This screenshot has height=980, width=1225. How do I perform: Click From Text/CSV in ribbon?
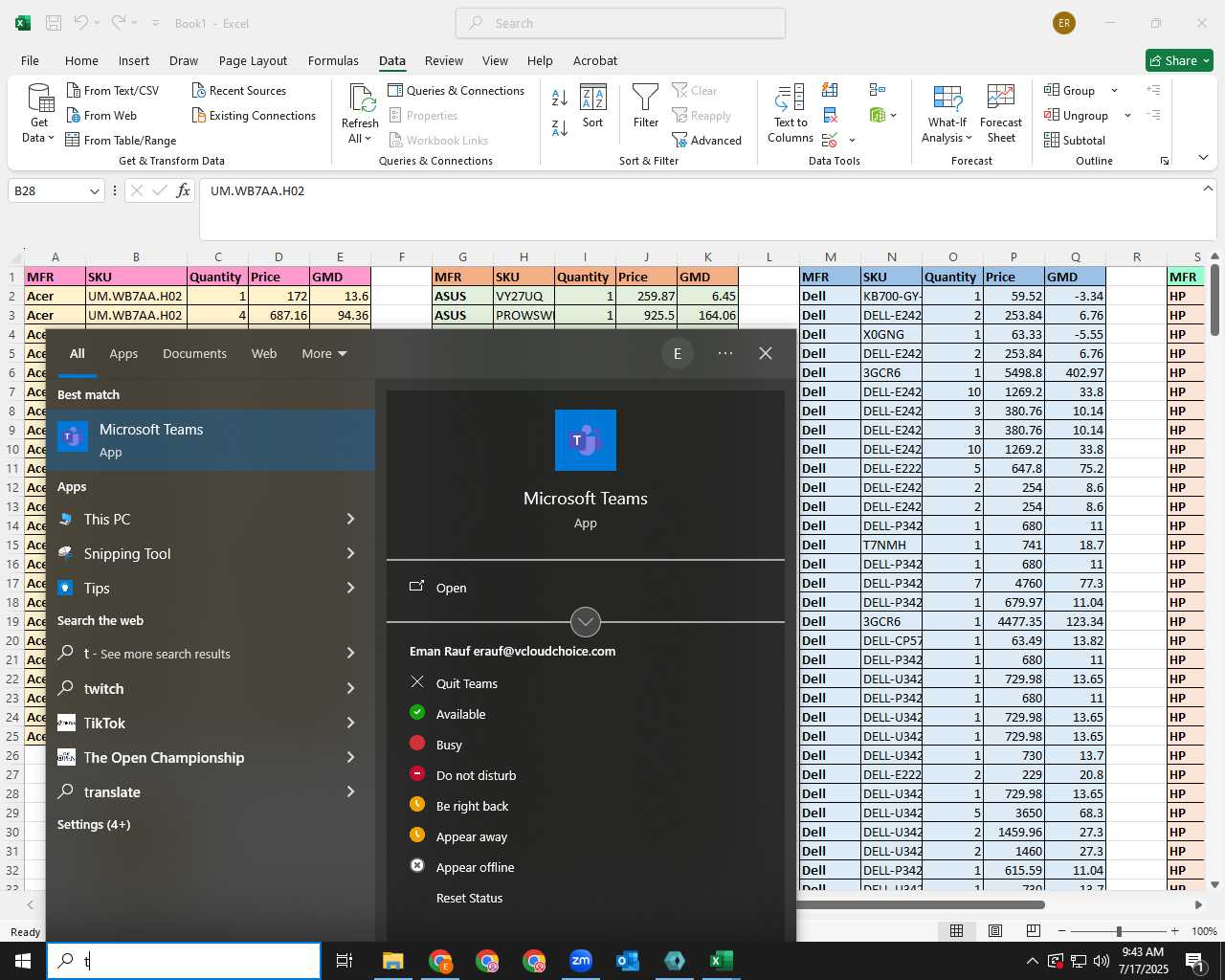pos(112,90)
